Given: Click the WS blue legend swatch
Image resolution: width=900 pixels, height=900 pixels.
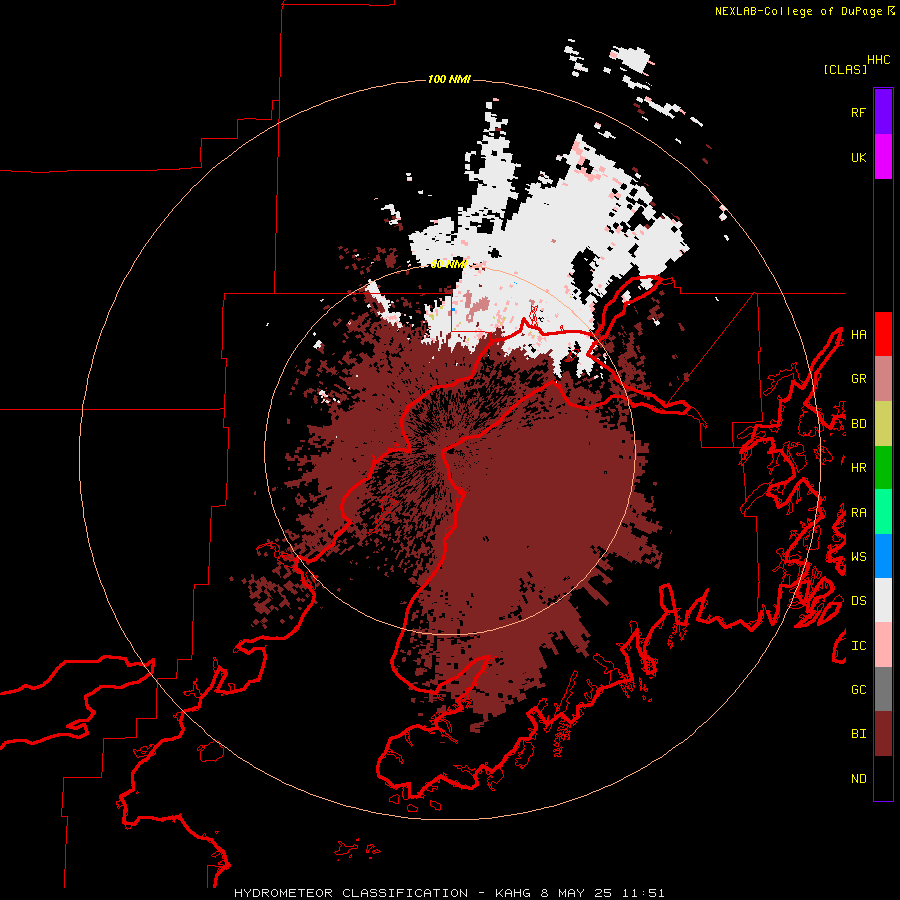Looking at the screenshot, I should click(x=883, y=556).
